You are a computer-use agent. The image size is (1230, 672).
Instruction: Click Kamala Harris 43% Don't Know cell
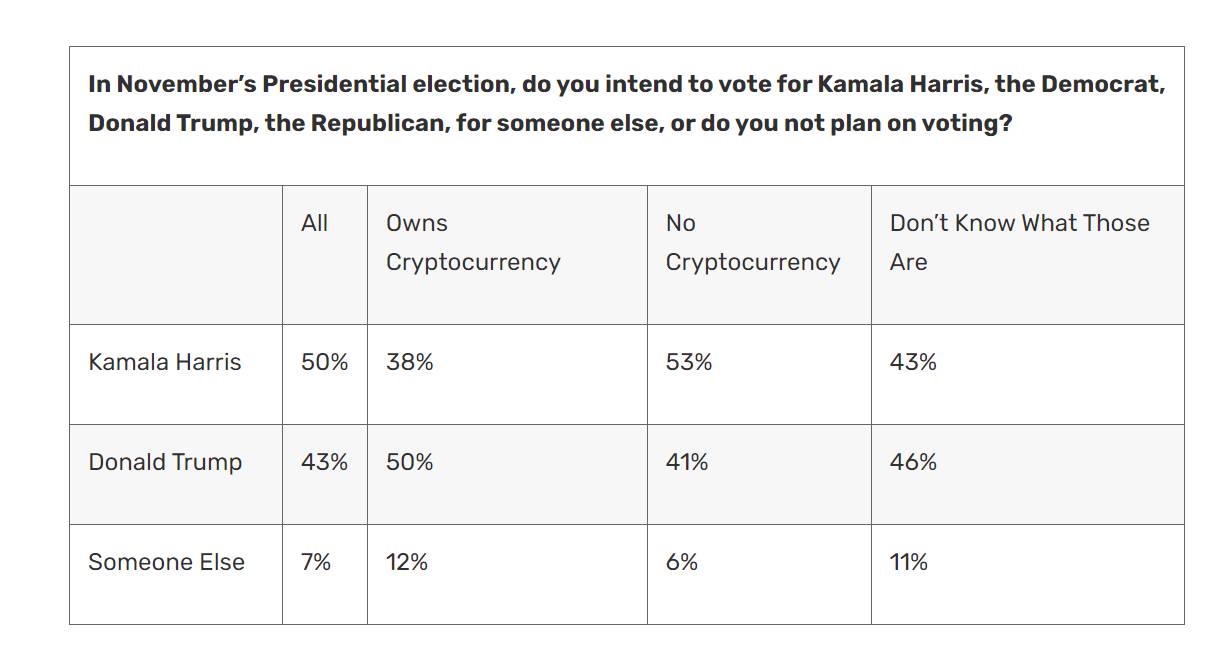913,362
